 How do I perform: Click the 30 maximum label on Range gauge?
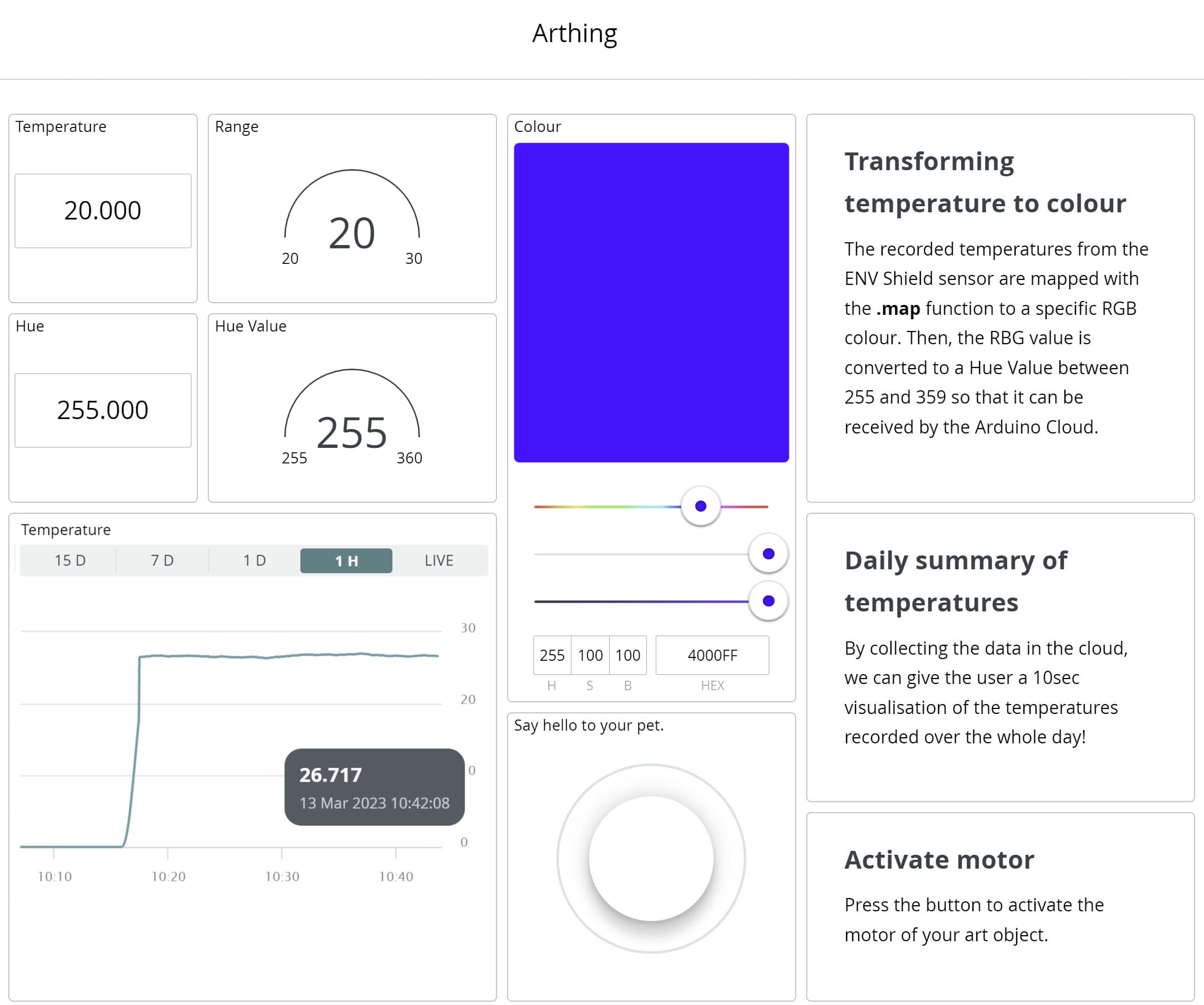[x=413, y=258]
